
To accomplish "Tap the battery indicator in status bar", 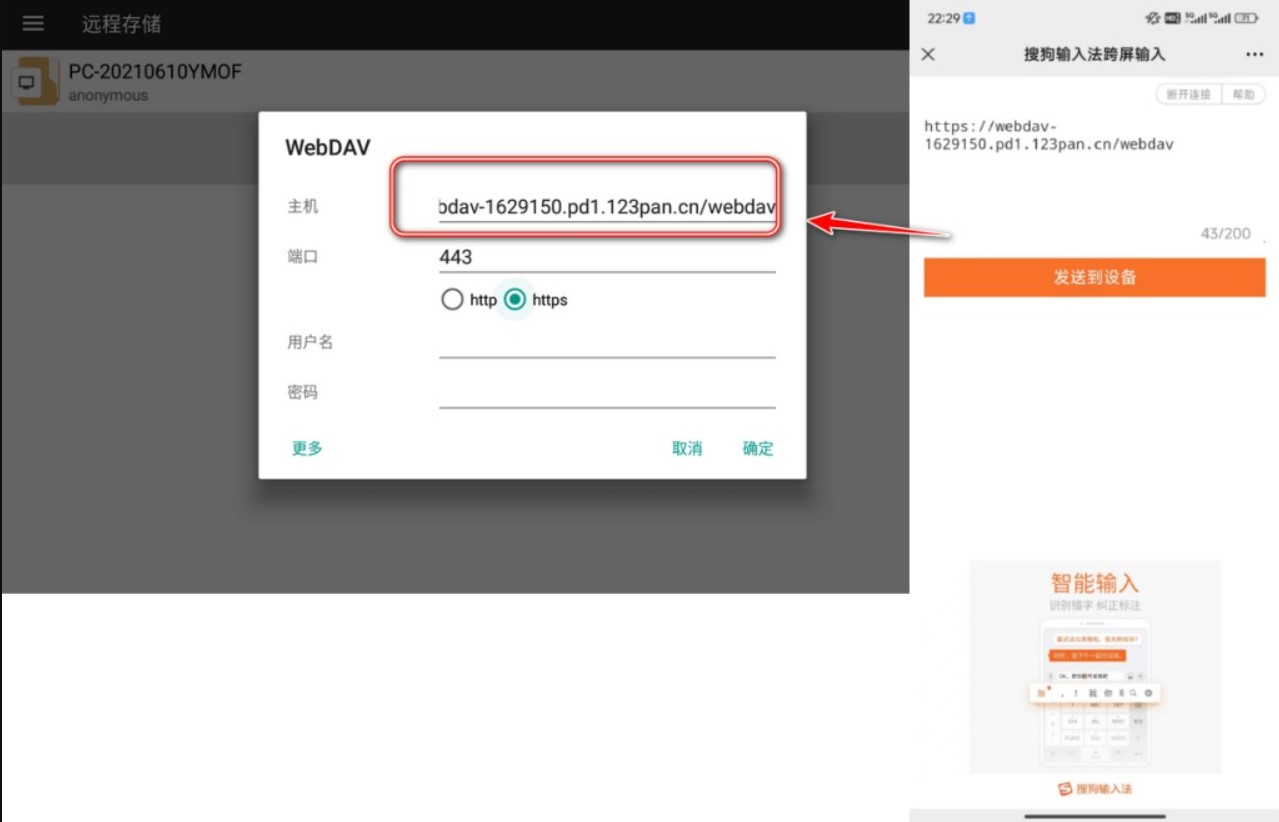I will pos(1246,18).
